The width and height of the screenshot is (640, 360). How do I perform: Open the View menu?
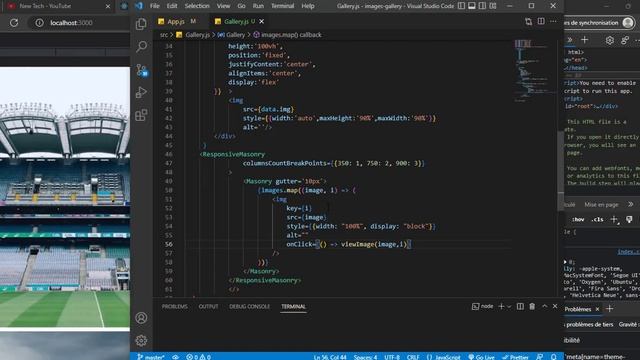point(223,6)
